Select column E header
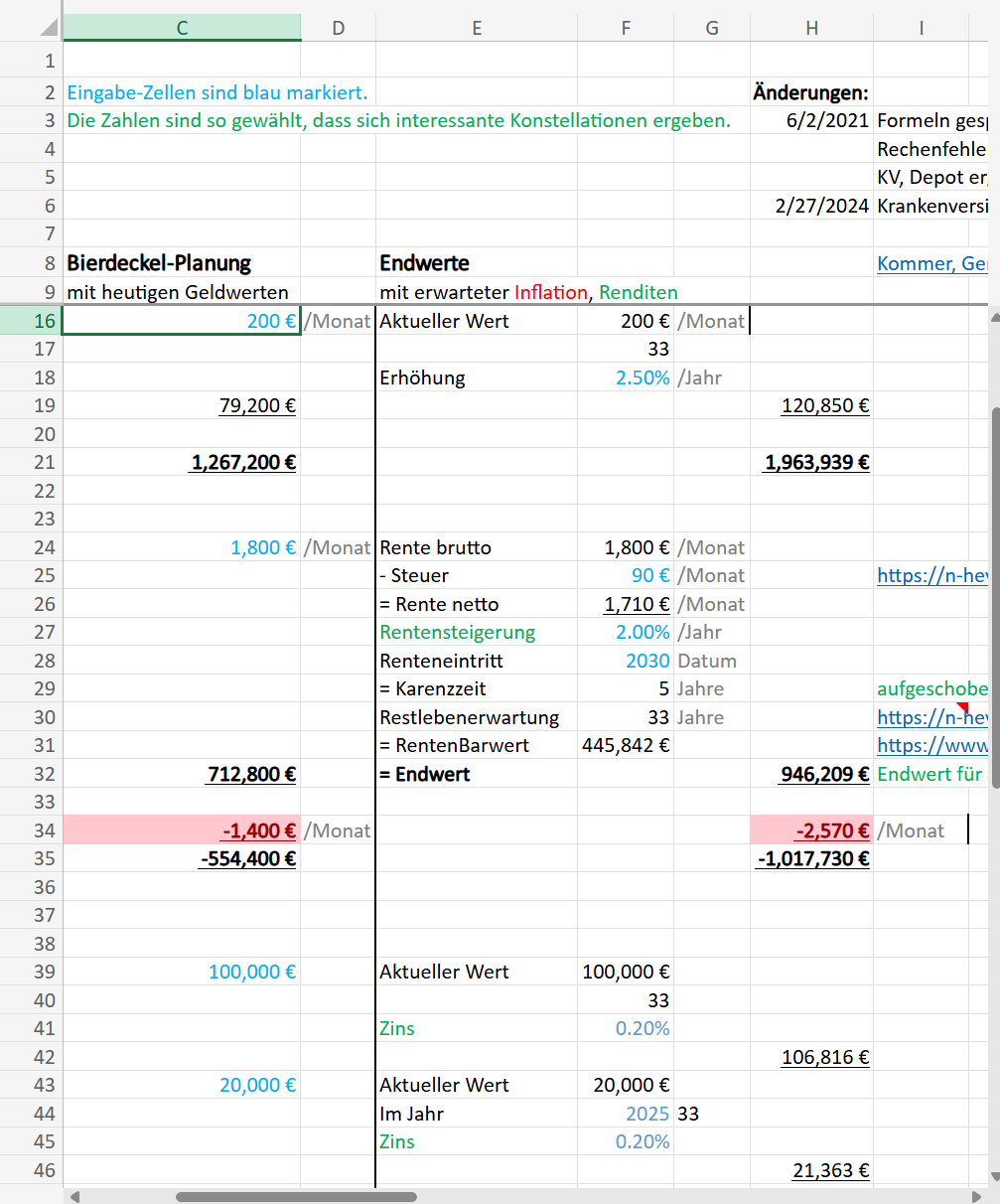This screenshot has width=1000, height=1204. (x=477, y=28)
